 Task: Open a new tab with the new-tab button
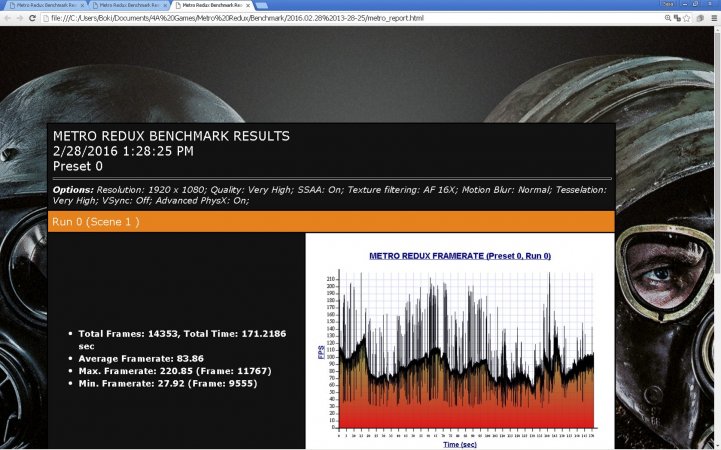261,6
